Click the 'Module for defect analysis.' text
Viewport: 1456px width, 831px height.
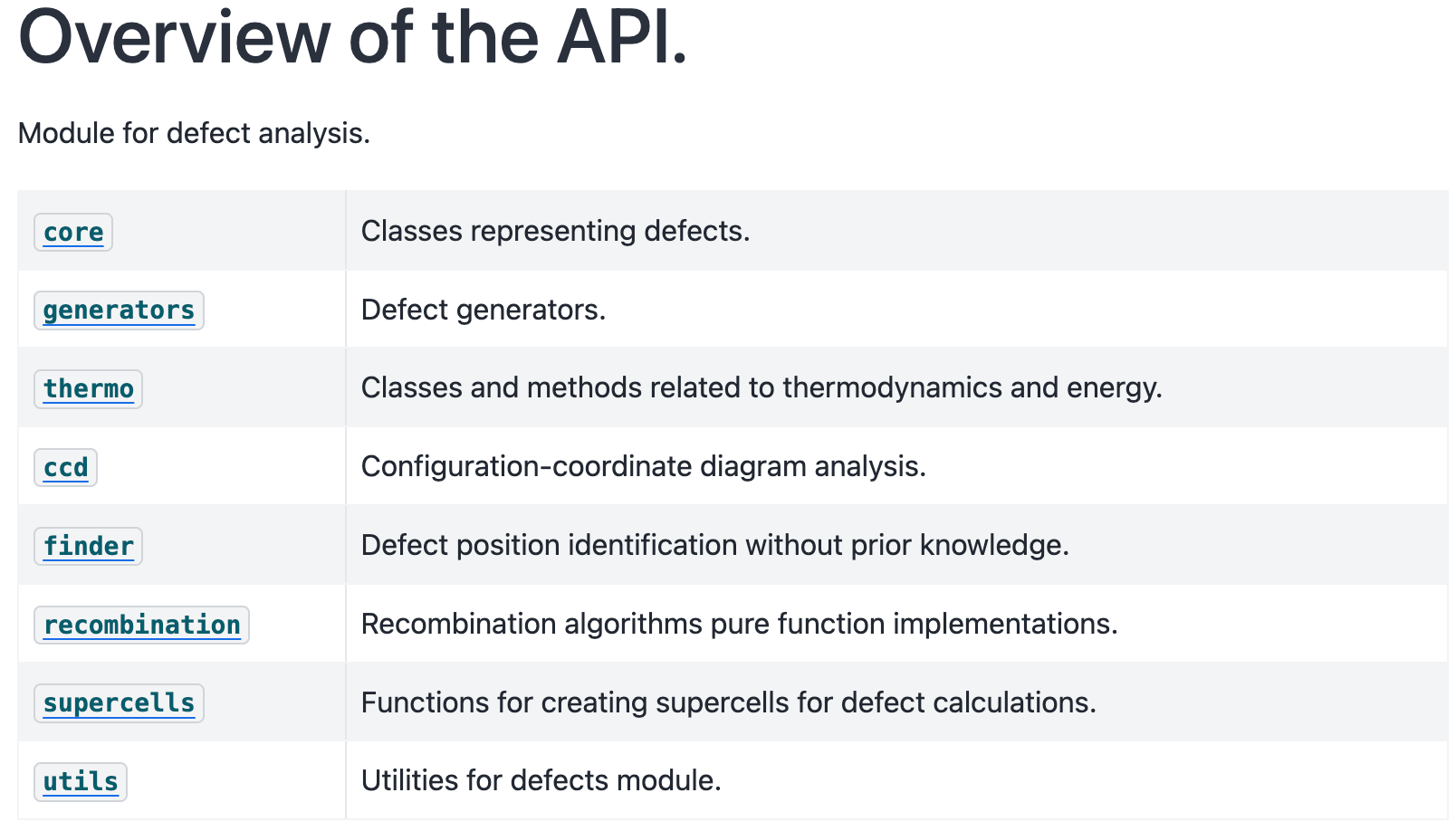click(x=194, y=133)
